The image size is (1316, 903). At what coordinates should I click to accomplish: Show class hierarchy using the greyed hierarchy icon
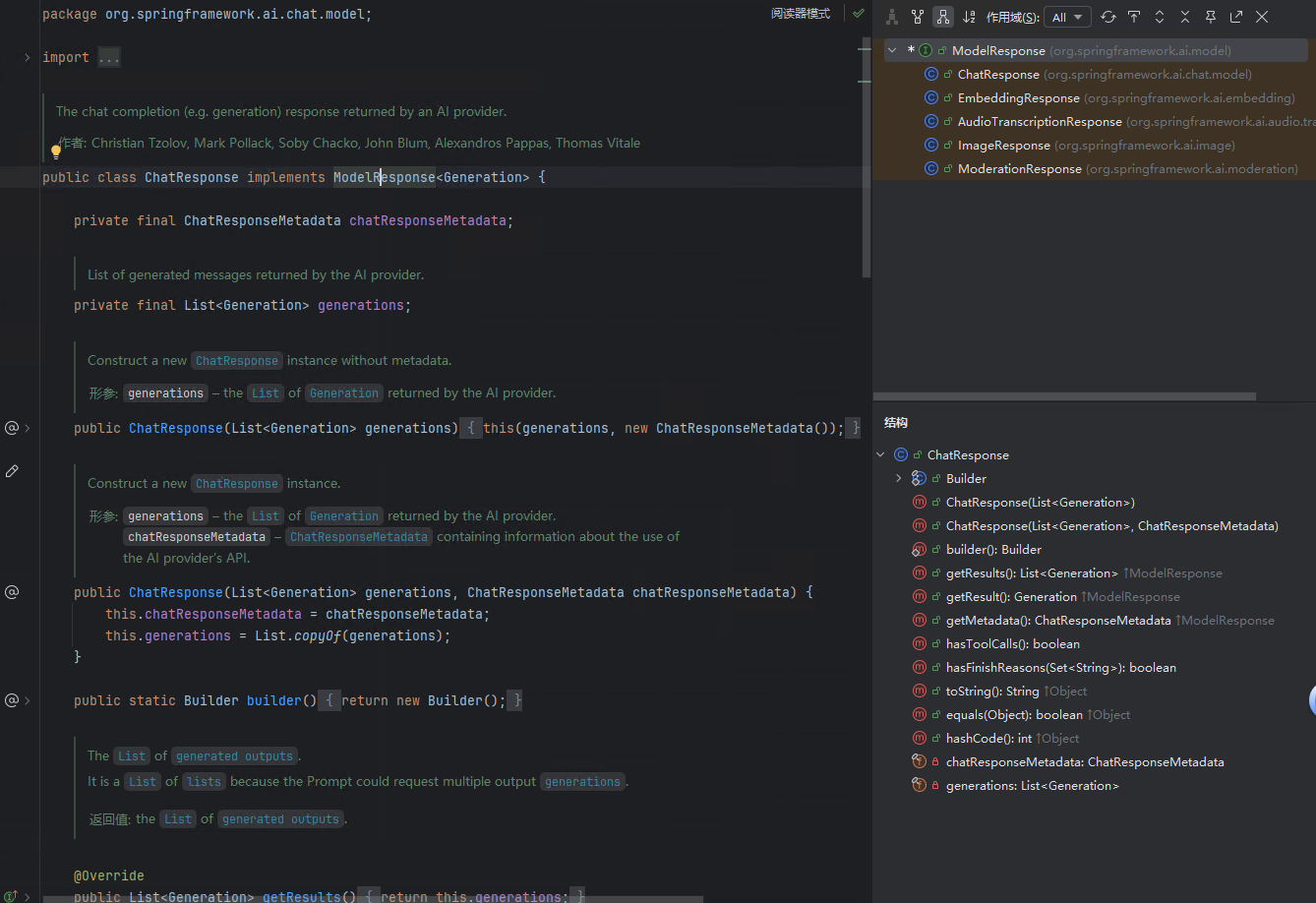(892, 17)
